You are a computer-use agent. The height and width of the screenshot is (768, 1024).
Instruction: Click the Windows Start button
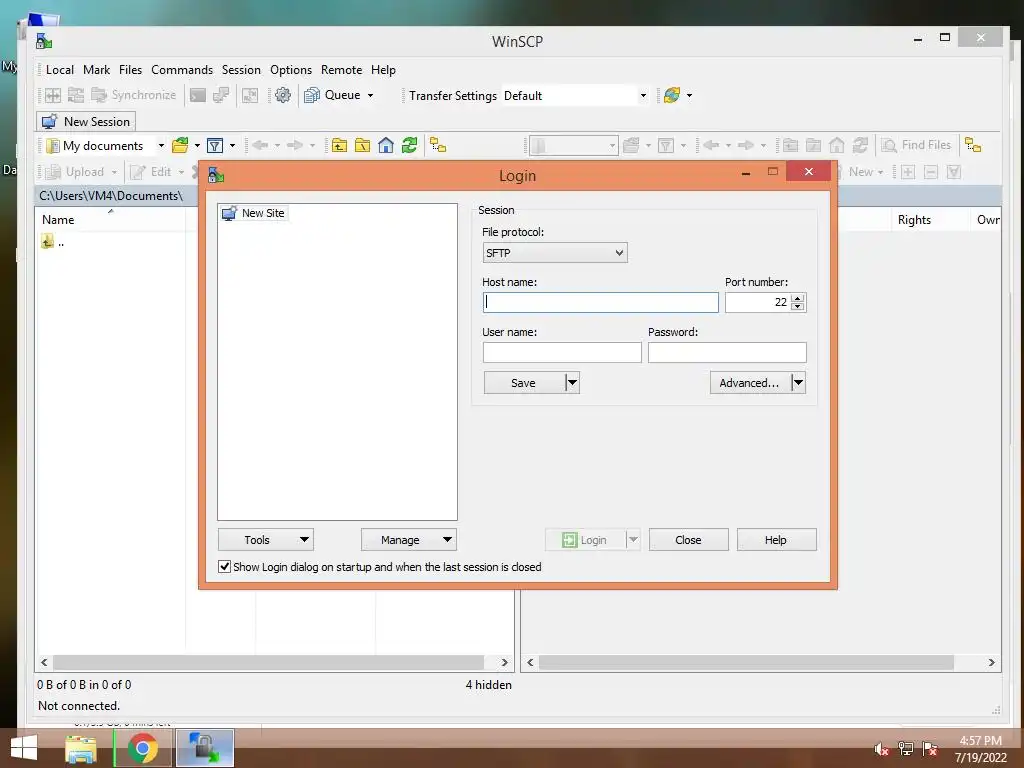click(x=24, y=748)
